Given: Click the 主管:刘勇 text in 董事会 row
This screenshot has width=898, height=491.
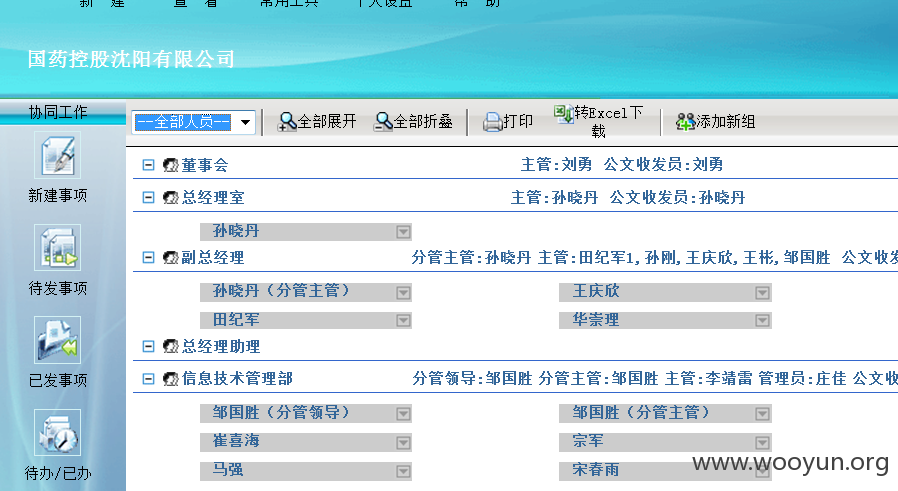Looking at the screenshot, I should pyautogui.click(x=556, y=165).
